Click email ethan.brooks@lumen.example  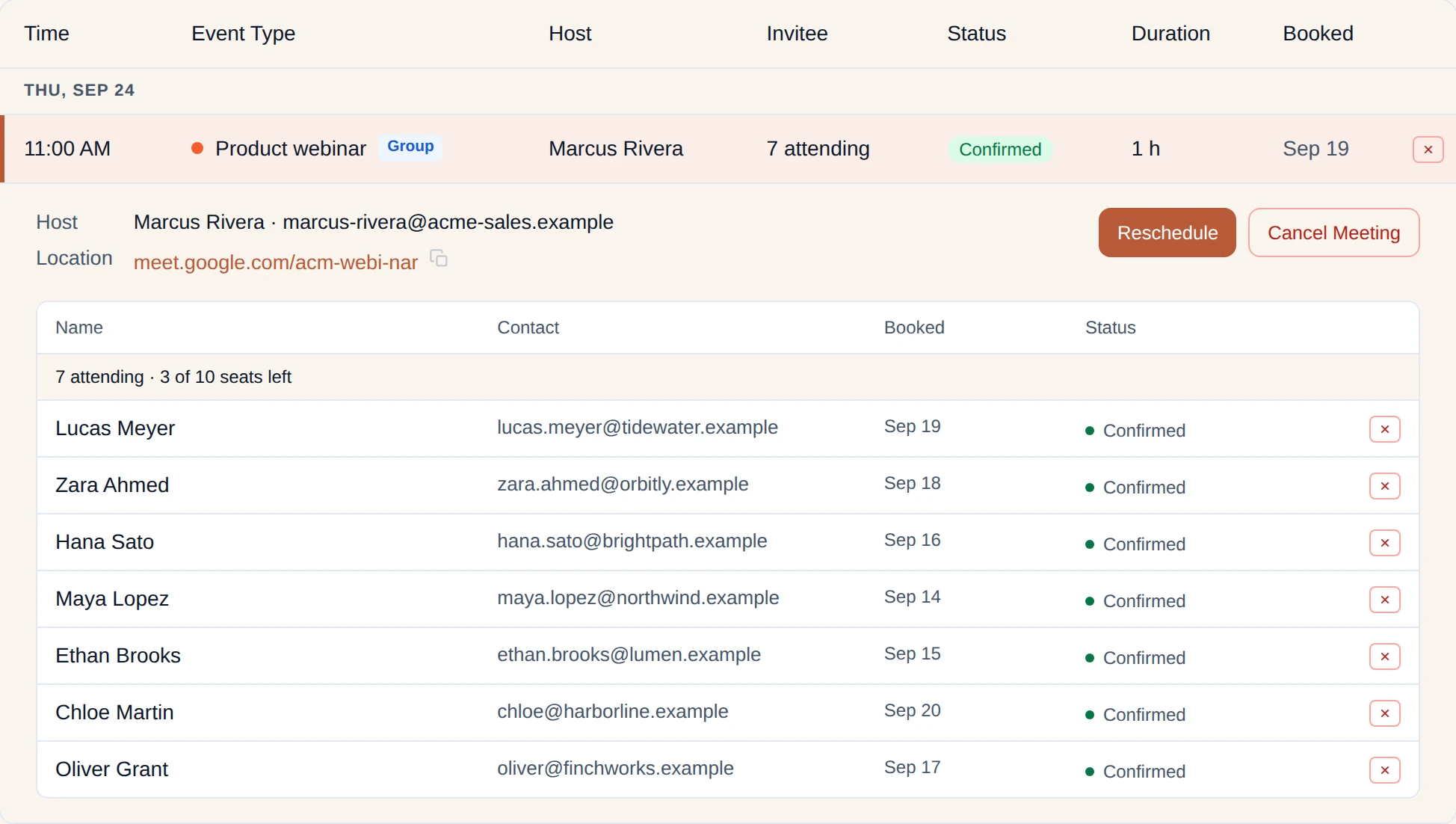point(629,654)
